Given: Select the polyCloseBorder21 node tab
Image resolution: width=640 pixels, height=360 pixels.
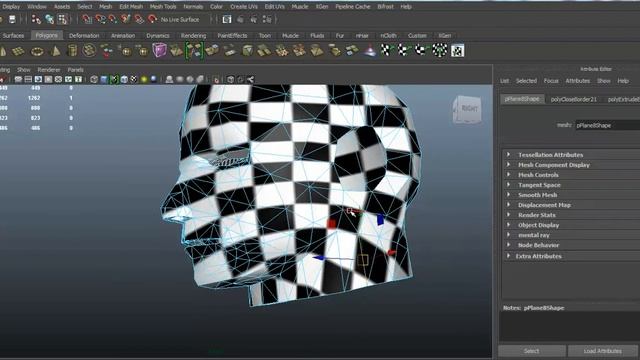Looking at the screenshot, I should click(x=573, y=99).
